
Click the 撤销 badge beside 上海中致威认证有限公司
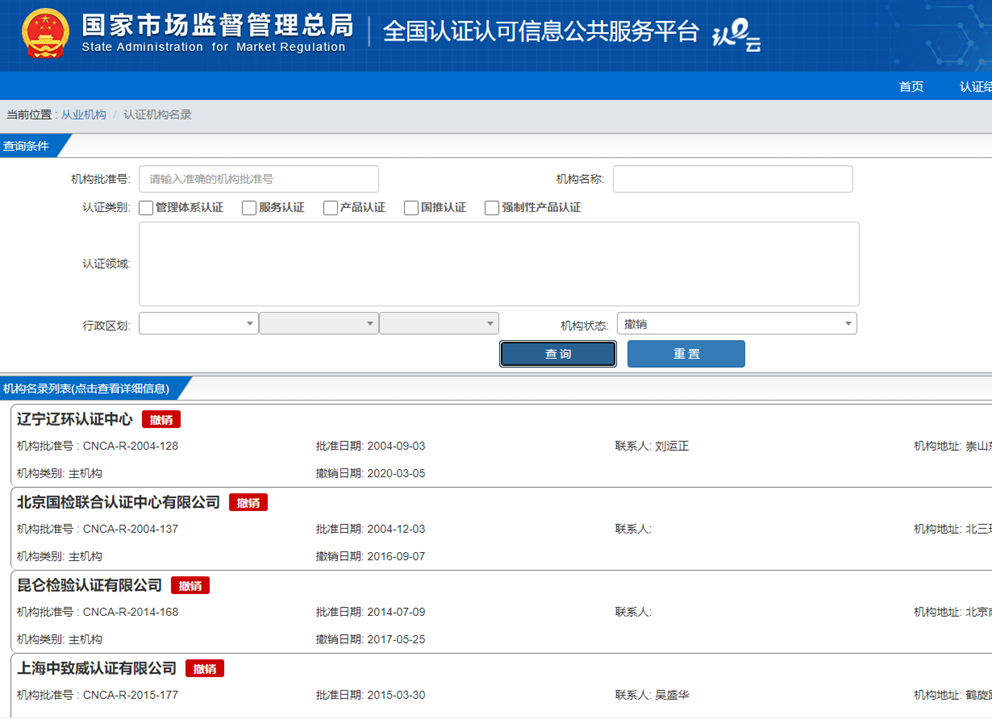[204, 668]
